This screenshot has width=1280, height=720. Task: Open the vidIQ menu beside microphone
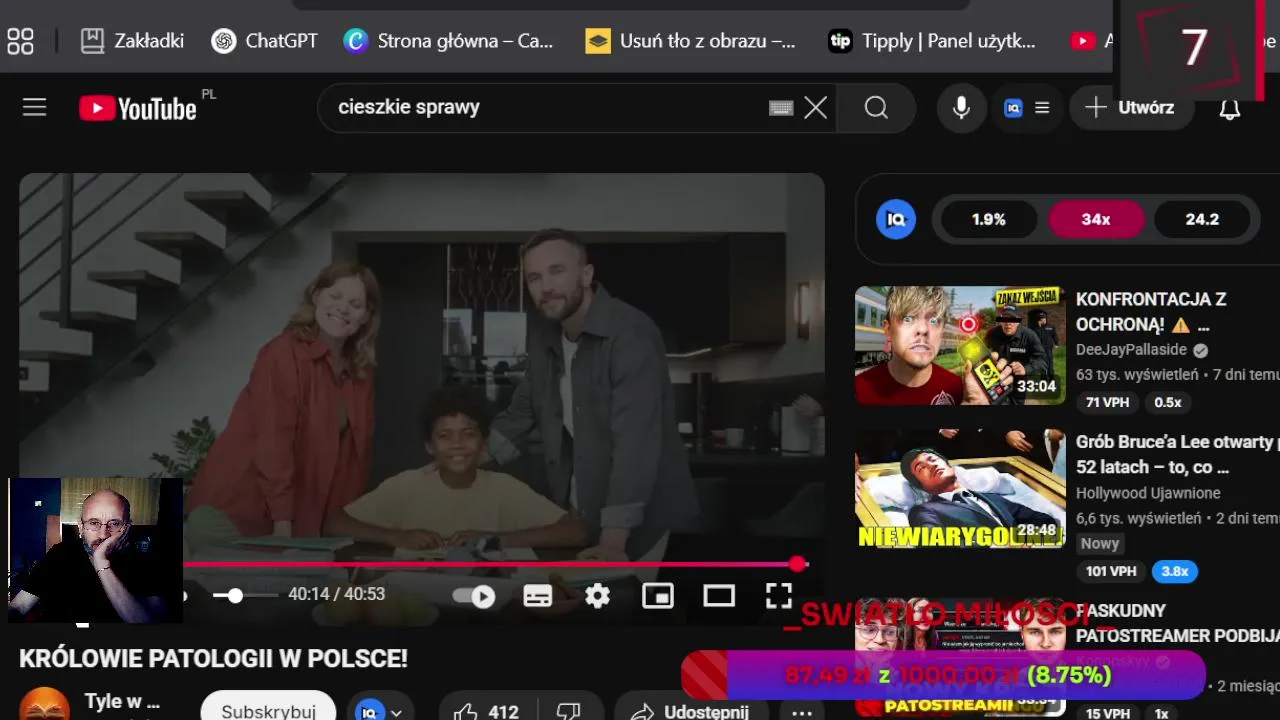(1027, 108)
